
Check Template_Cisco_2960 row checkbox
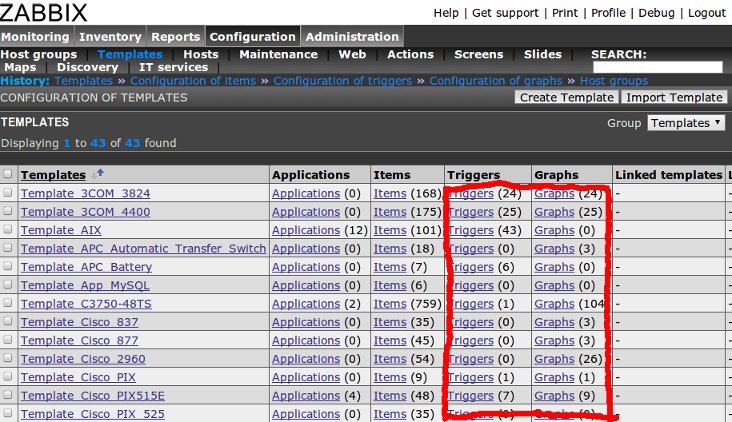coord(7,358)
